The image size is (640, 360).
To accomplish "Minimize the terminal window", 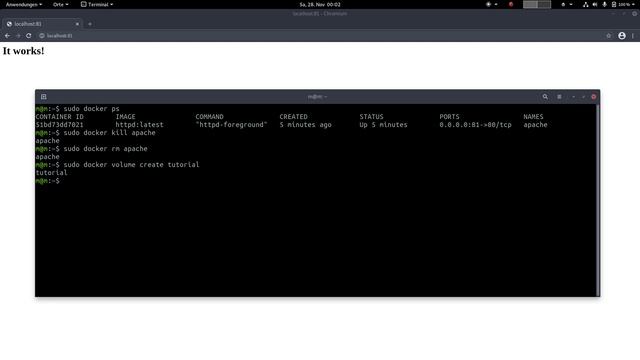I will point(573,97).
